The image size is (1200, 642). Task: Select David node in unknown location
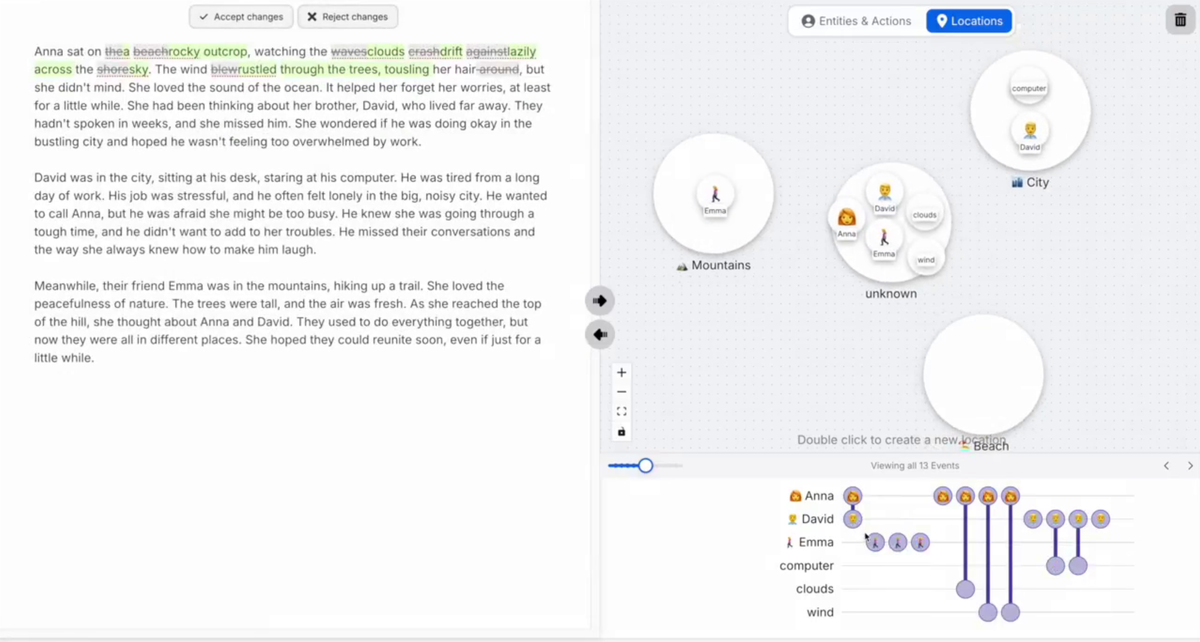[x=885, y=194]
